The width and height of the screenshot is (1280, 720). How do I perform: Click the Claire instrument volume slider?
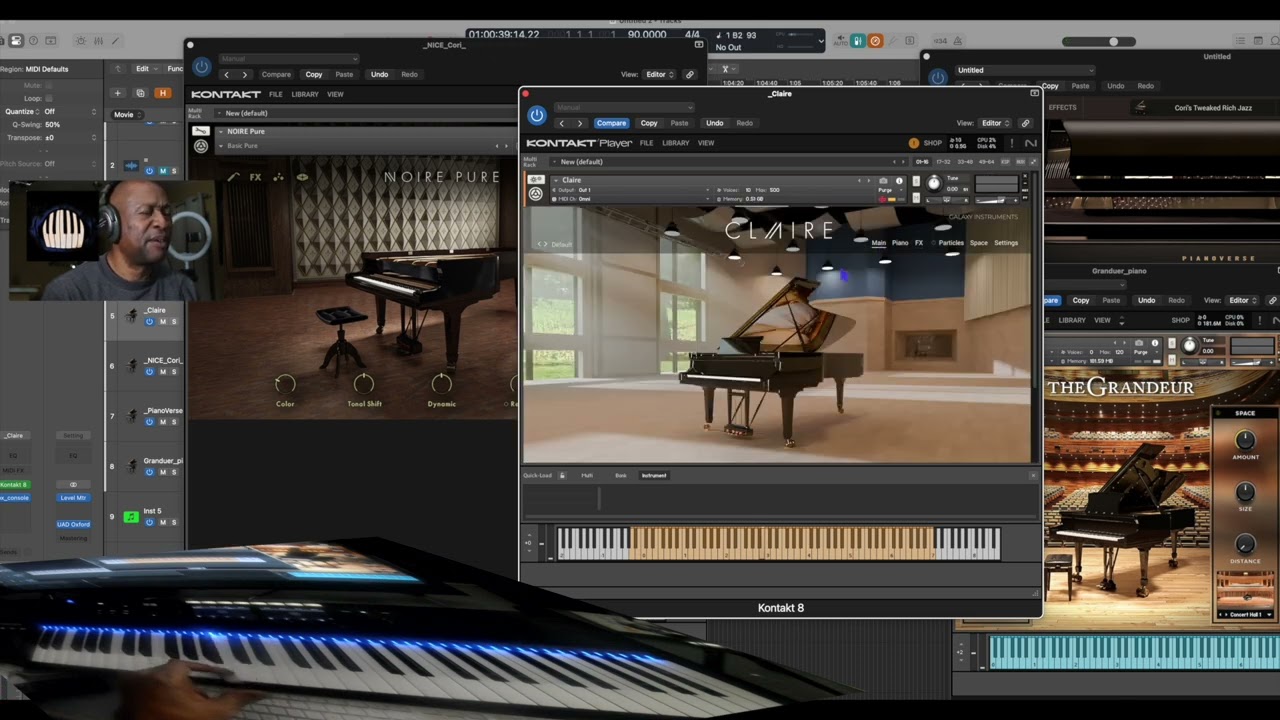[996, 198]
